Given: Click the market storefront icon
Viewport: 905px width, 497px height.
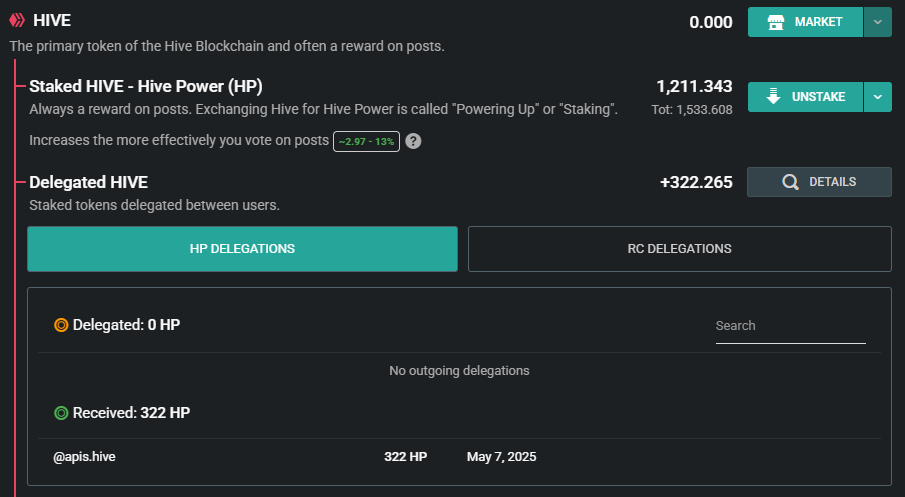Looking at the screenshot, I should click(776, 23).
